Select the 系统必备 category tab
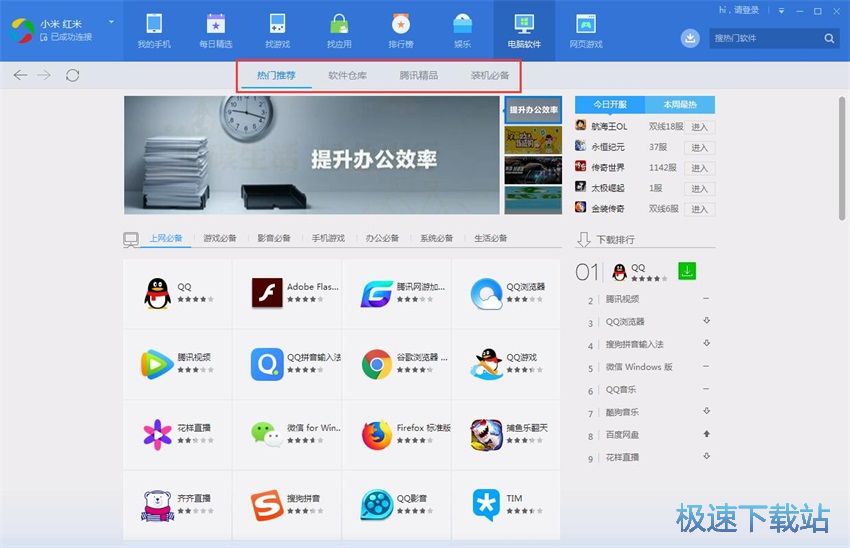The height and width of the screenshot is (548, 850). [436, 238]
